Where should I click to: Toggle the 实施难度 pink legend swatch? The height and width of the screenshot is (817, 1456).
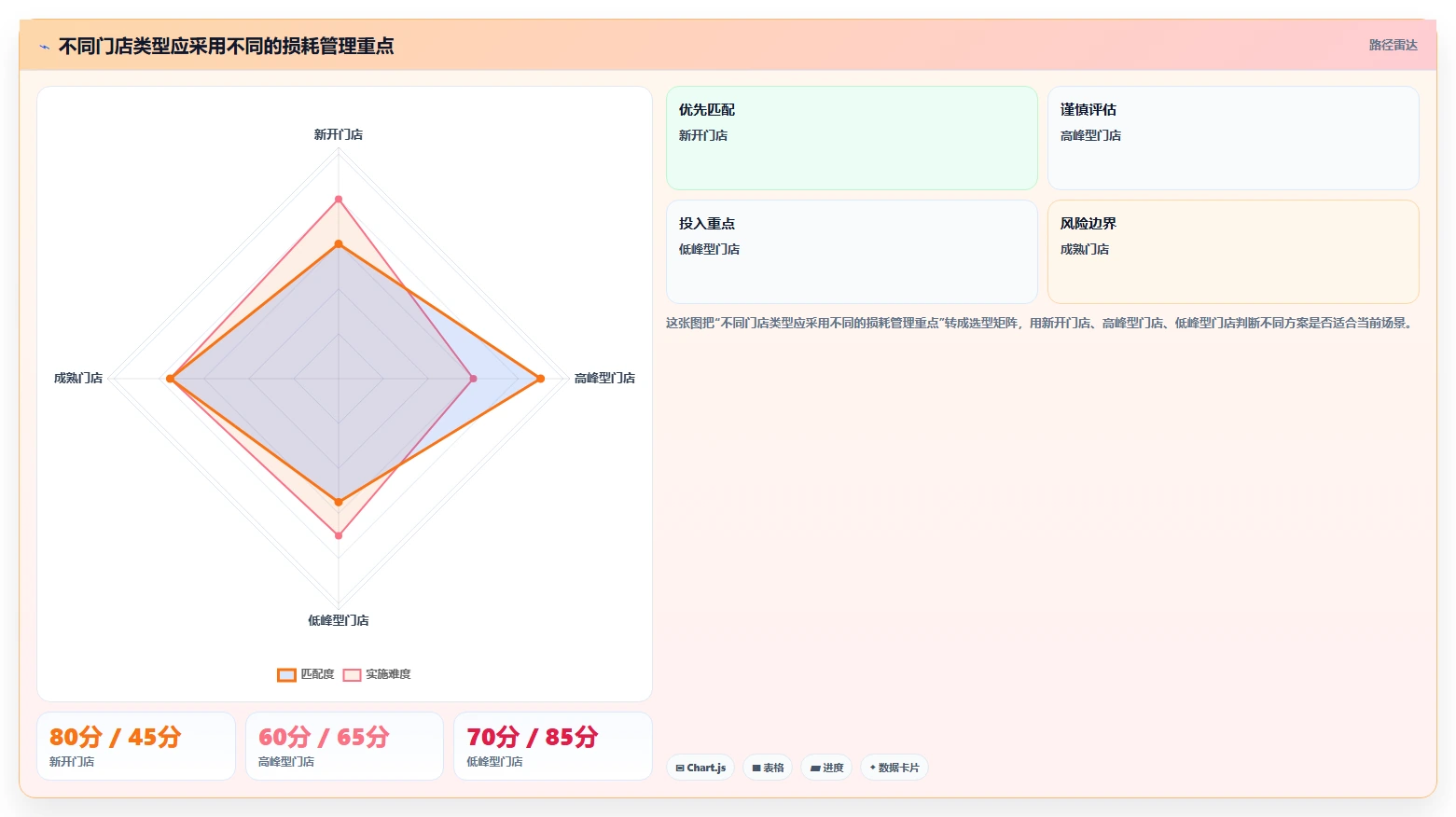(x=352, y=674)
